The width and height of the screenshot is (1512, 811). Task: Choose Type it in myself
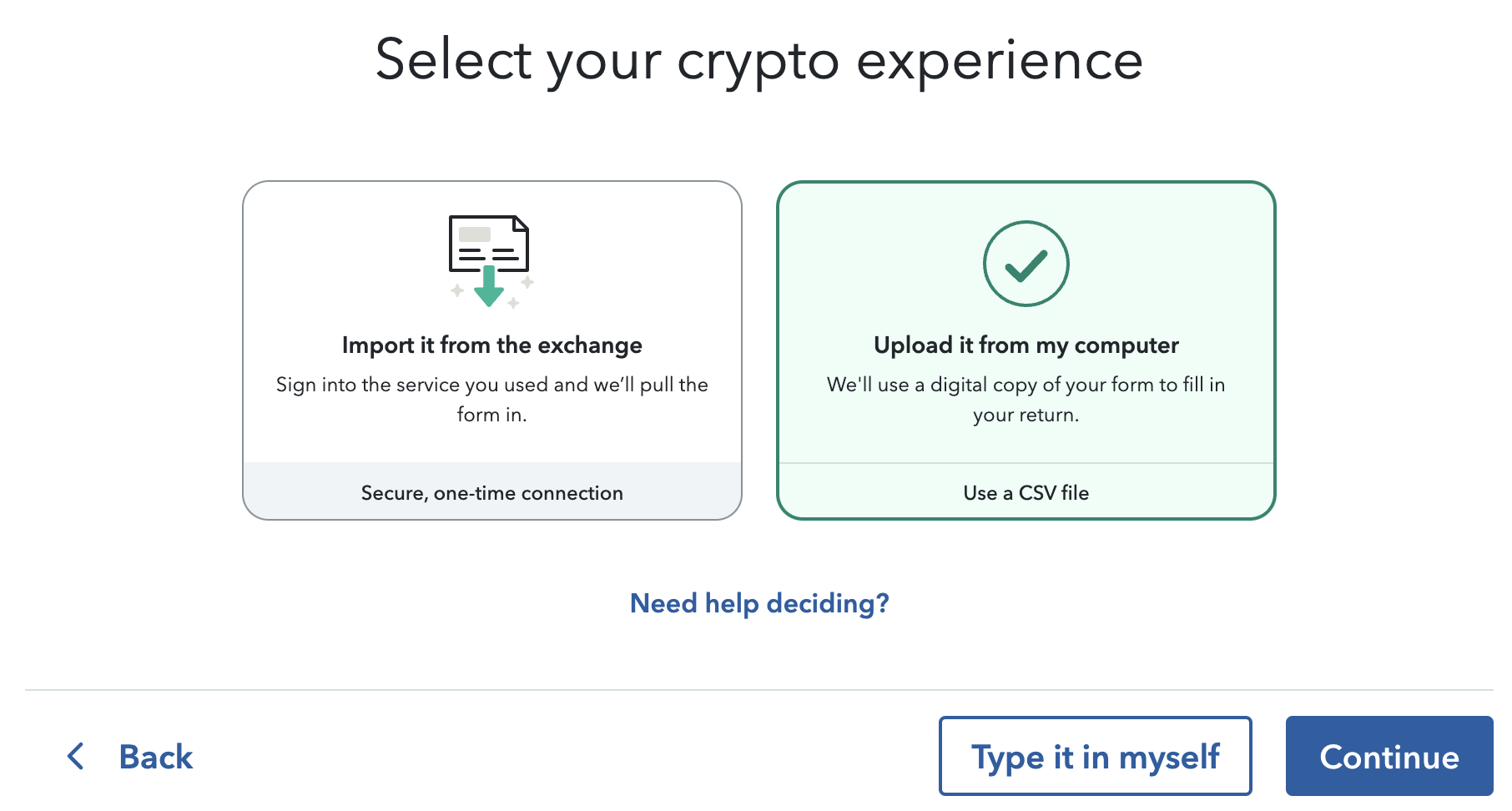[x=1095, y=756]
